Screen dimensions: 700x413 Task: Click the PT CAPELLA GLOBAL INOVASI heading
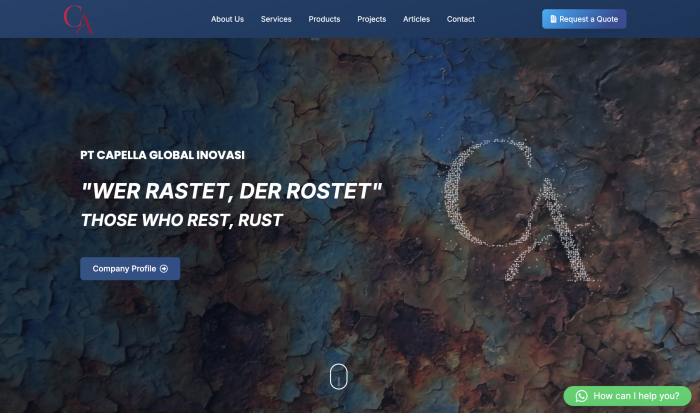[x=162, y=155]
